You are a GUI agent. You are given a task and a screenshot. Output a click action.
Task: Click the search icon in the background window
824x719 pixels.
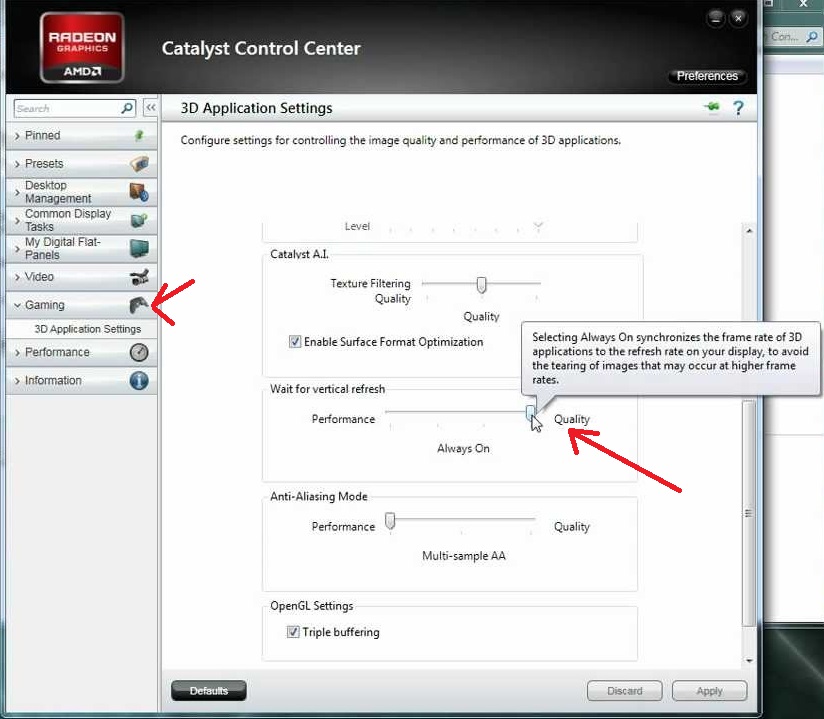point(812,37)
